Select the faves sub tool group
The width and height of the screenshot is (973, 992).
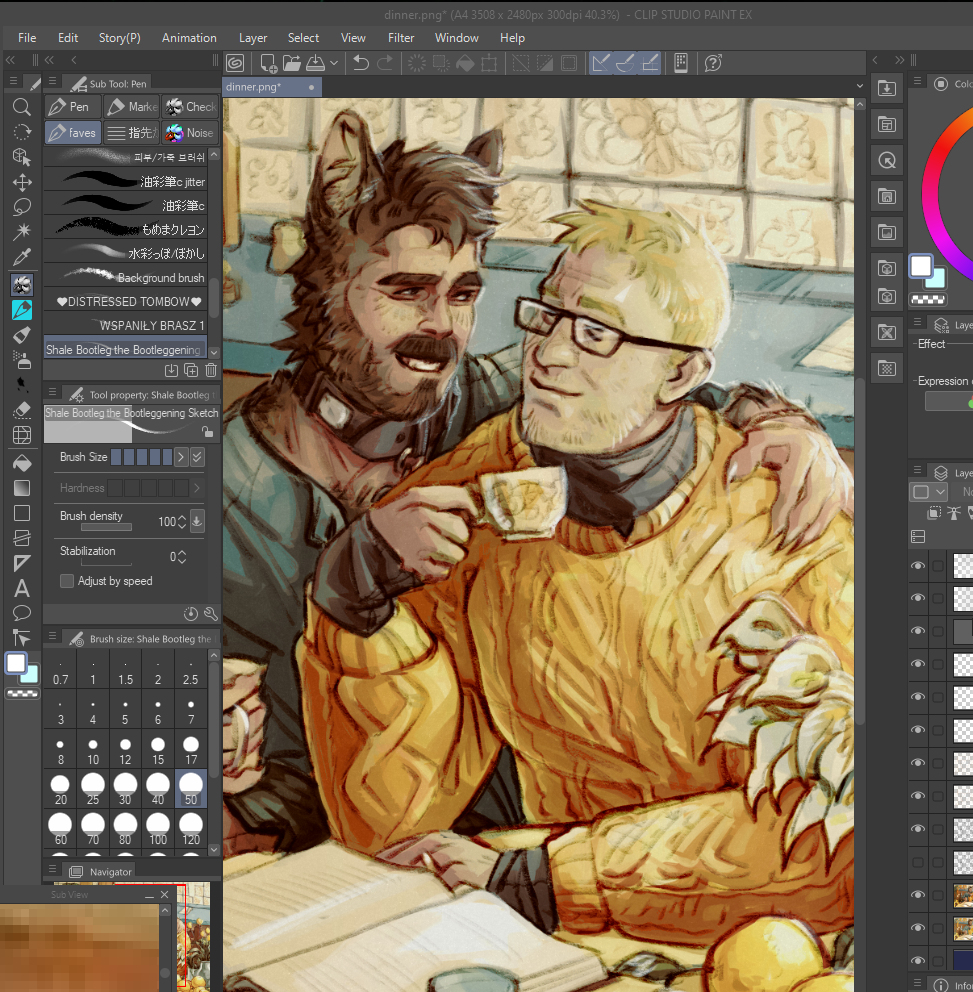click(72, 133)
